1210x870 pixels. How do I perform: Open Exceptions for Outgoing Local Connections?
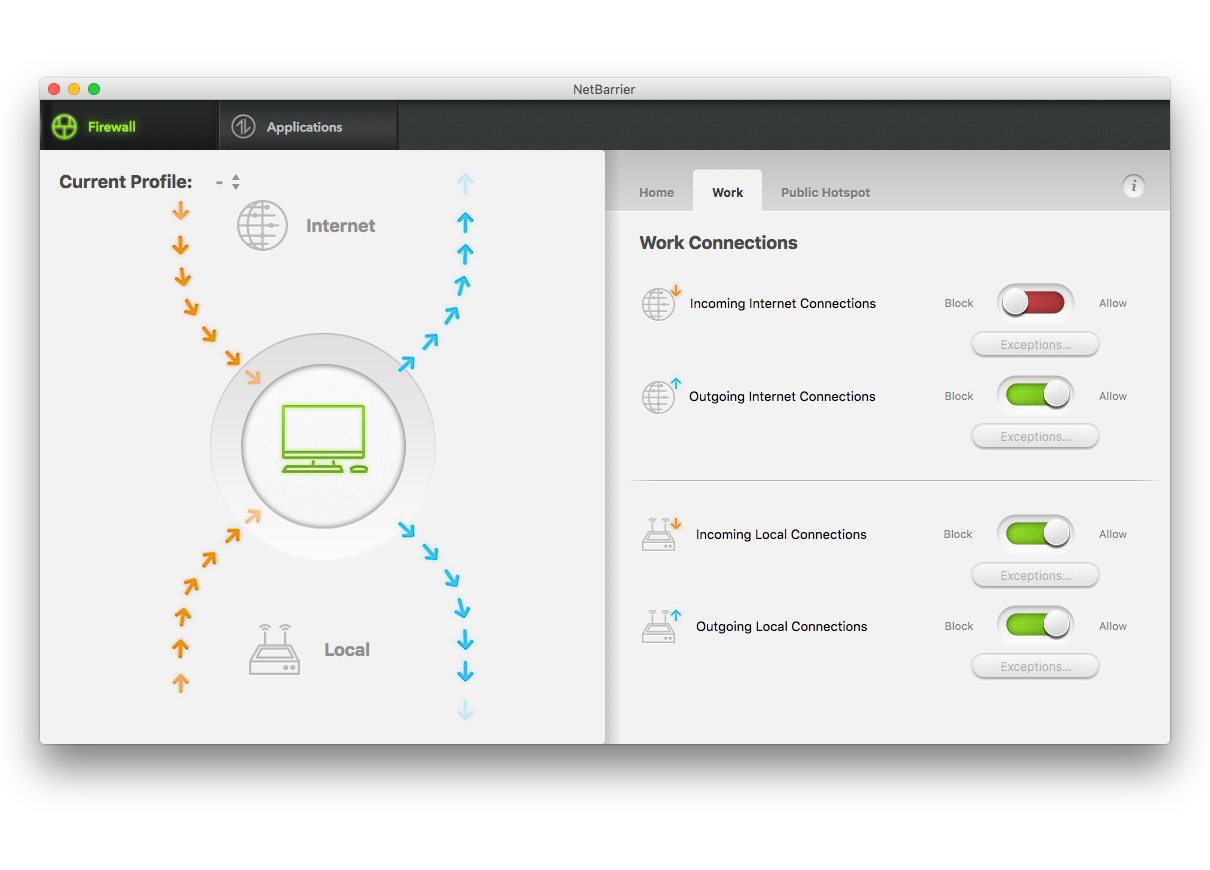tap(1035, 667)
